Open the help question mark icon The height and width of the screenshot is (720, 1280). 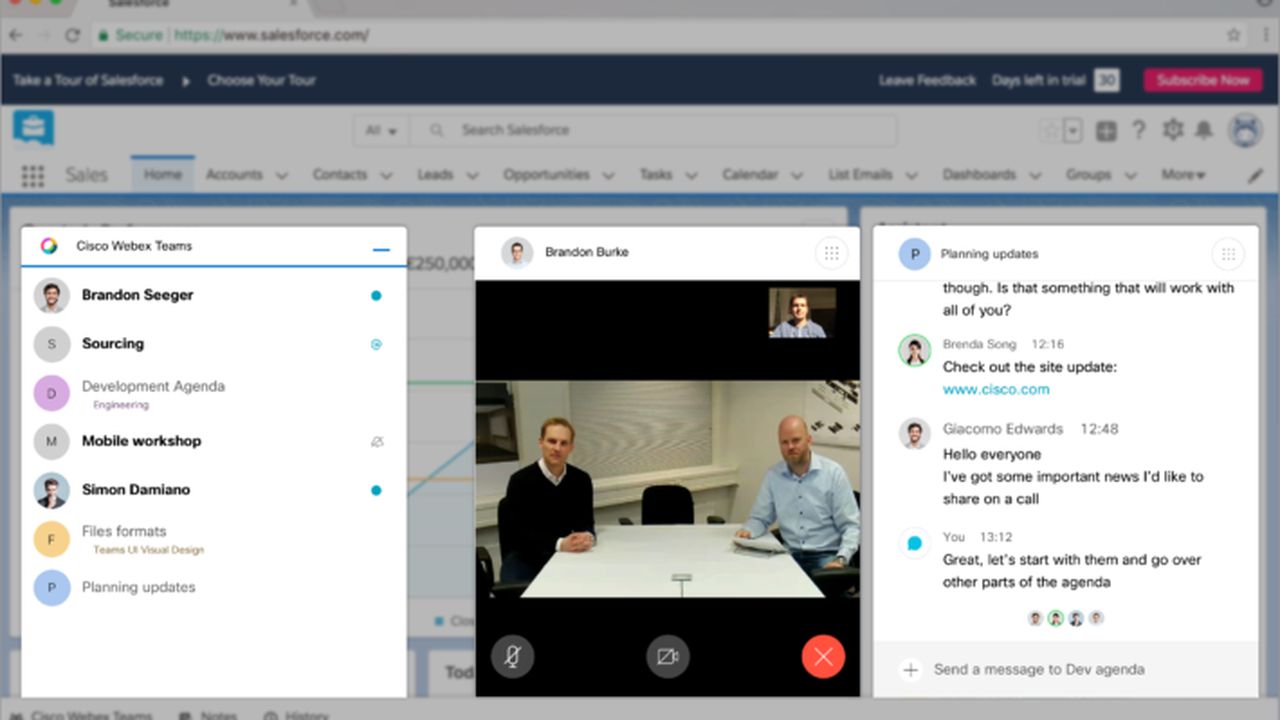pyautogui.click(x=1138, y=130)
